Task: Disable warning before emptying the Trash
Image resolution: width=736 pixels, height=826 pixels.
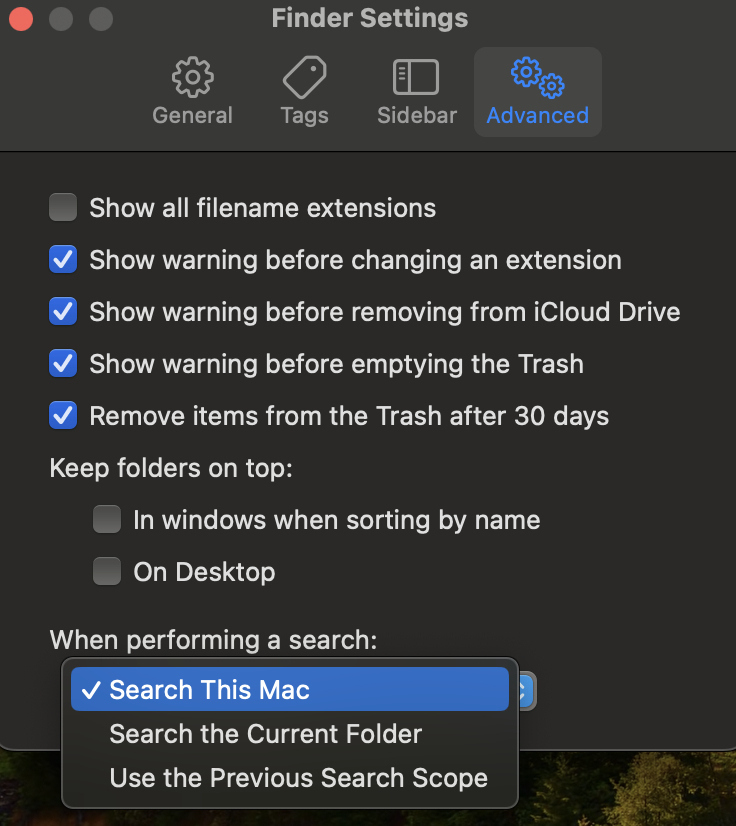Action: point(62,363)
